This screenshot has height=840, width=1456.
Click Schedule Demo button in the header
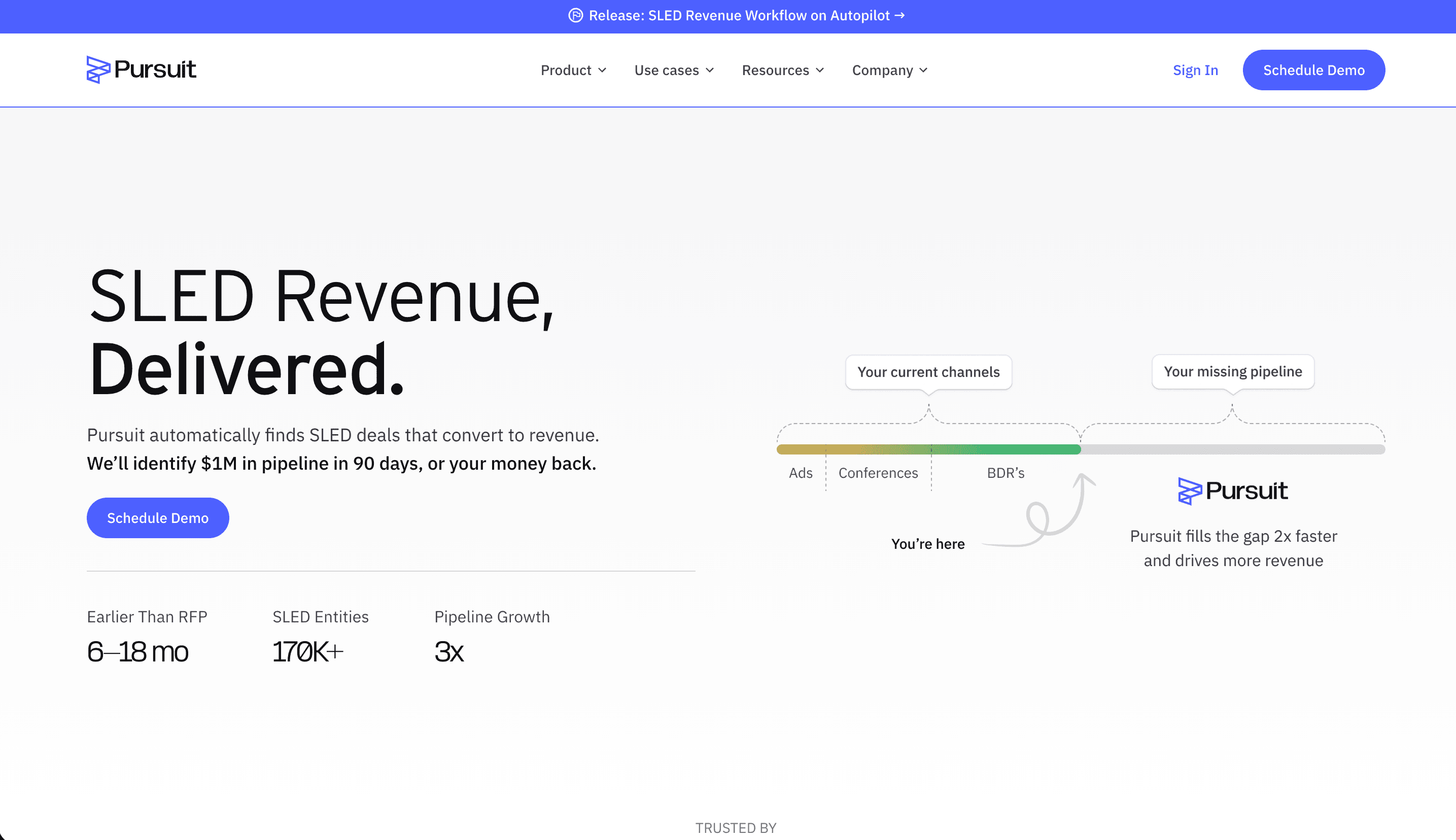pos(1313,70)
